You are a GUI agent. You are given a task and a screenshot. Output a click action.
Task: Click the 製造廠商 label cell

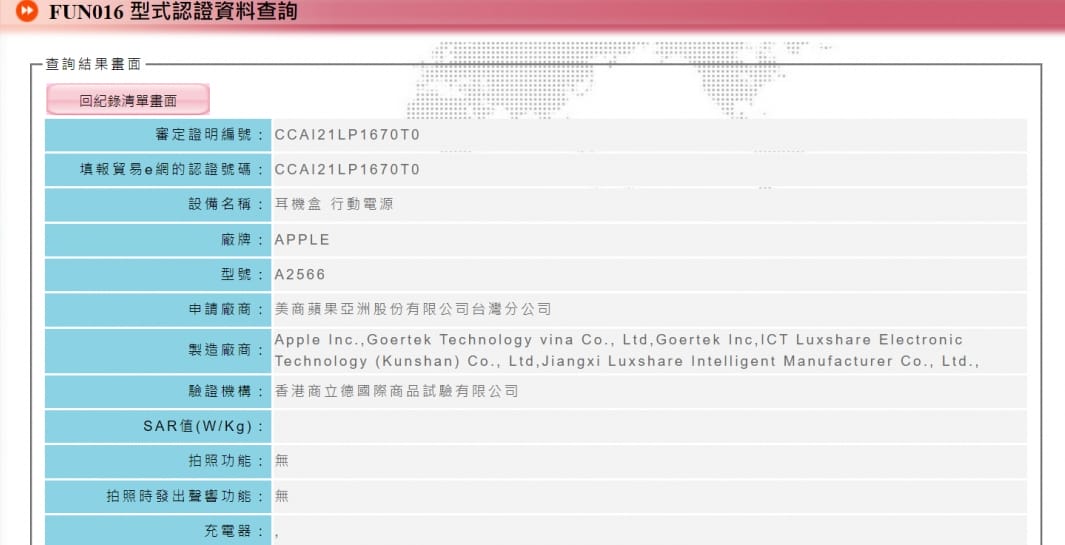click(158, 351)
